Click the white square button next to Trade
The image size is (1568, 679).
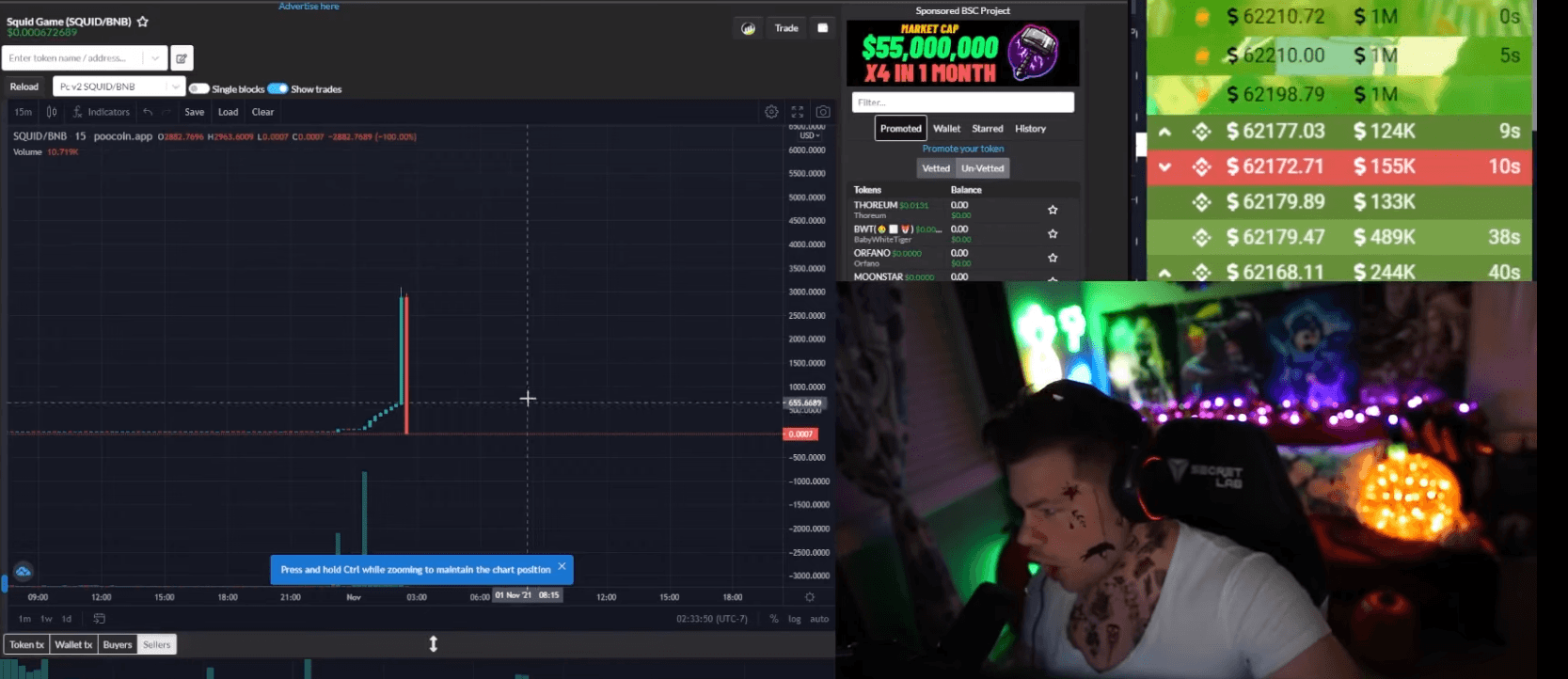(823, 28)
